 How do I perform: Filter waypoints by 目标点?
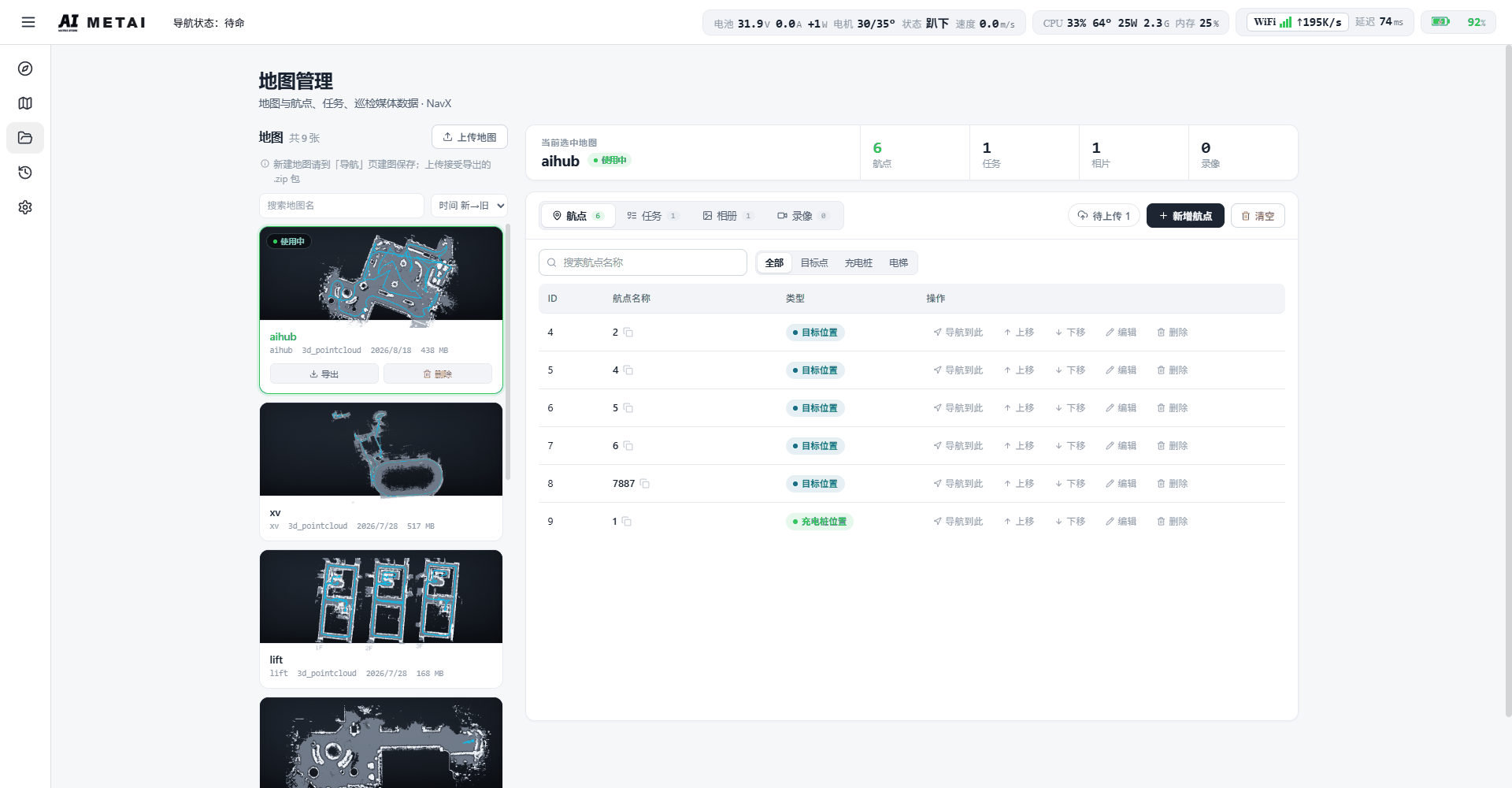[814, 263]
